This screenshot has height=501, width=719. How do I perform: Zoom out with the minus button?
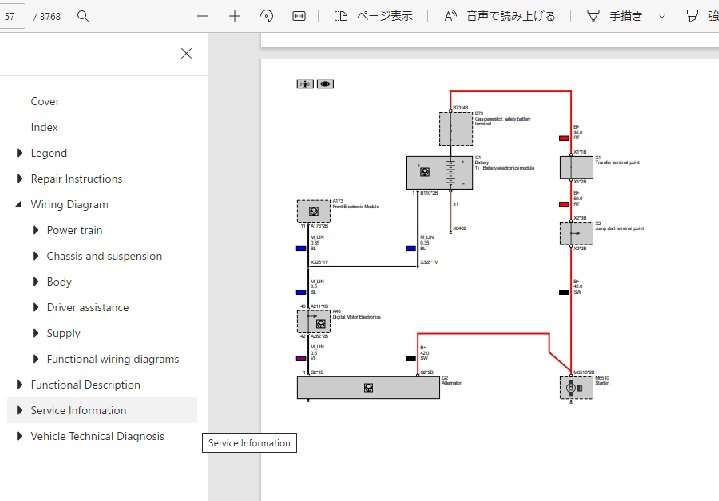tap(202, 17)
